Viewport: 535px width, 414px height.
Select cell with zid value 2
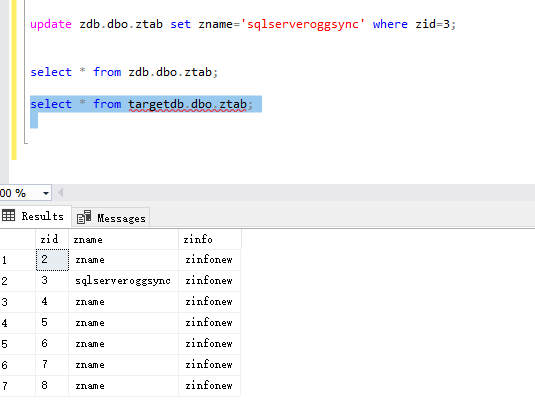[x=52, y=260]
